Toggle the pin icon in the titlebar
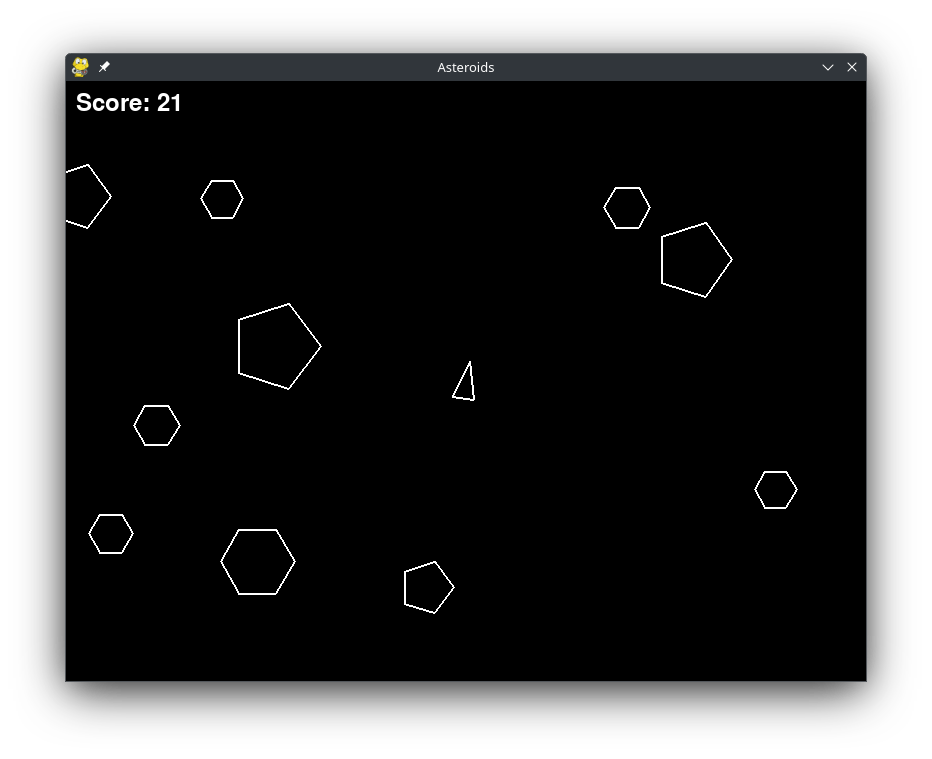The image size is (932, 759). point(103,67)
